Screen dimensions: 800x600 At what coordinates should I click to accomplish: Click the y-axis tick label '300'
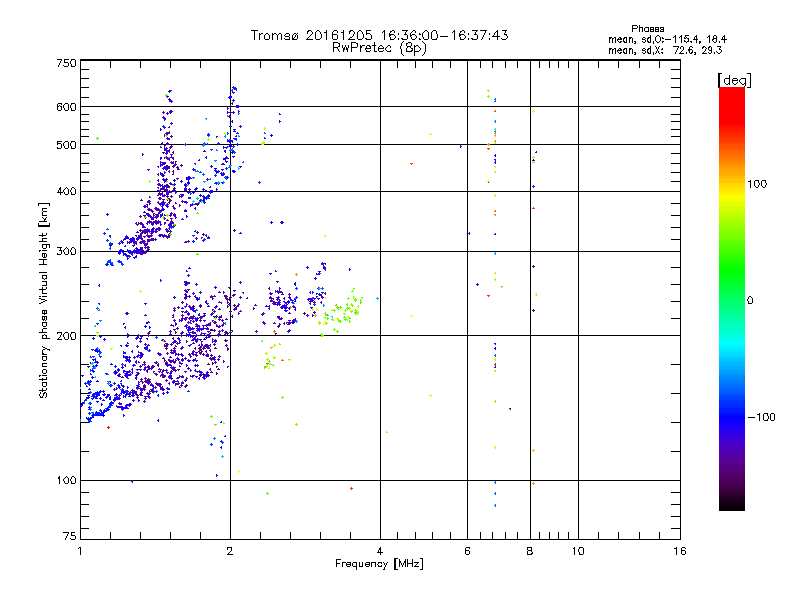(66, 252)
